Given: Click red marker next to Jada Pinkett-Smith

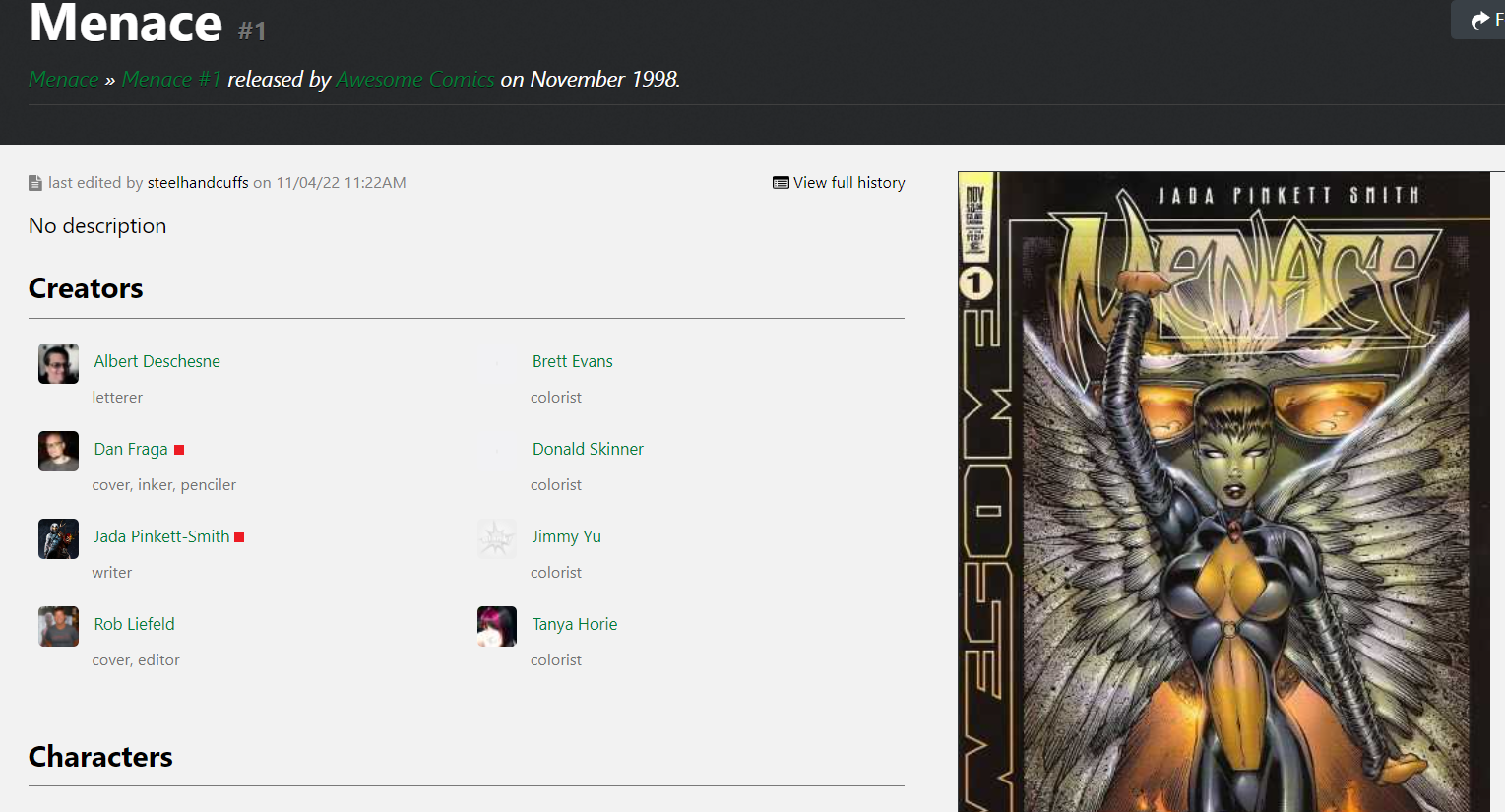Looking at the screenshot, I should [x=239, y=537].
